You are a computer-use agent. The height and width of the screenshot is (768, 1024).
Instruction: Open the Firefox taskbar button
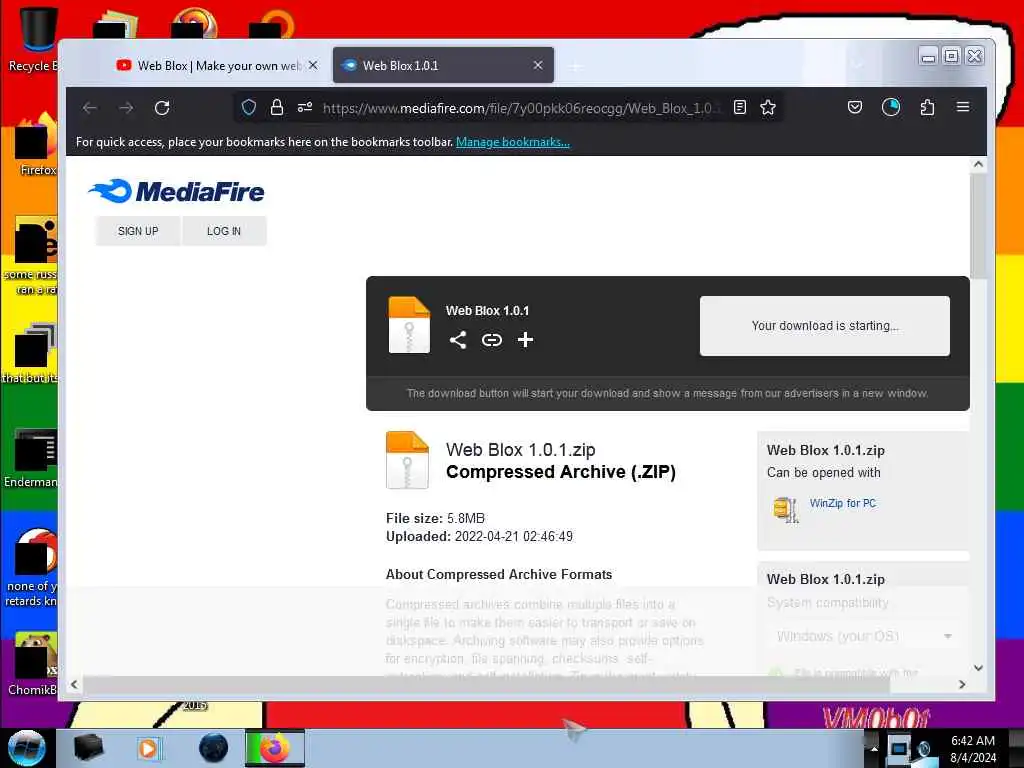[x=275, y=748]
